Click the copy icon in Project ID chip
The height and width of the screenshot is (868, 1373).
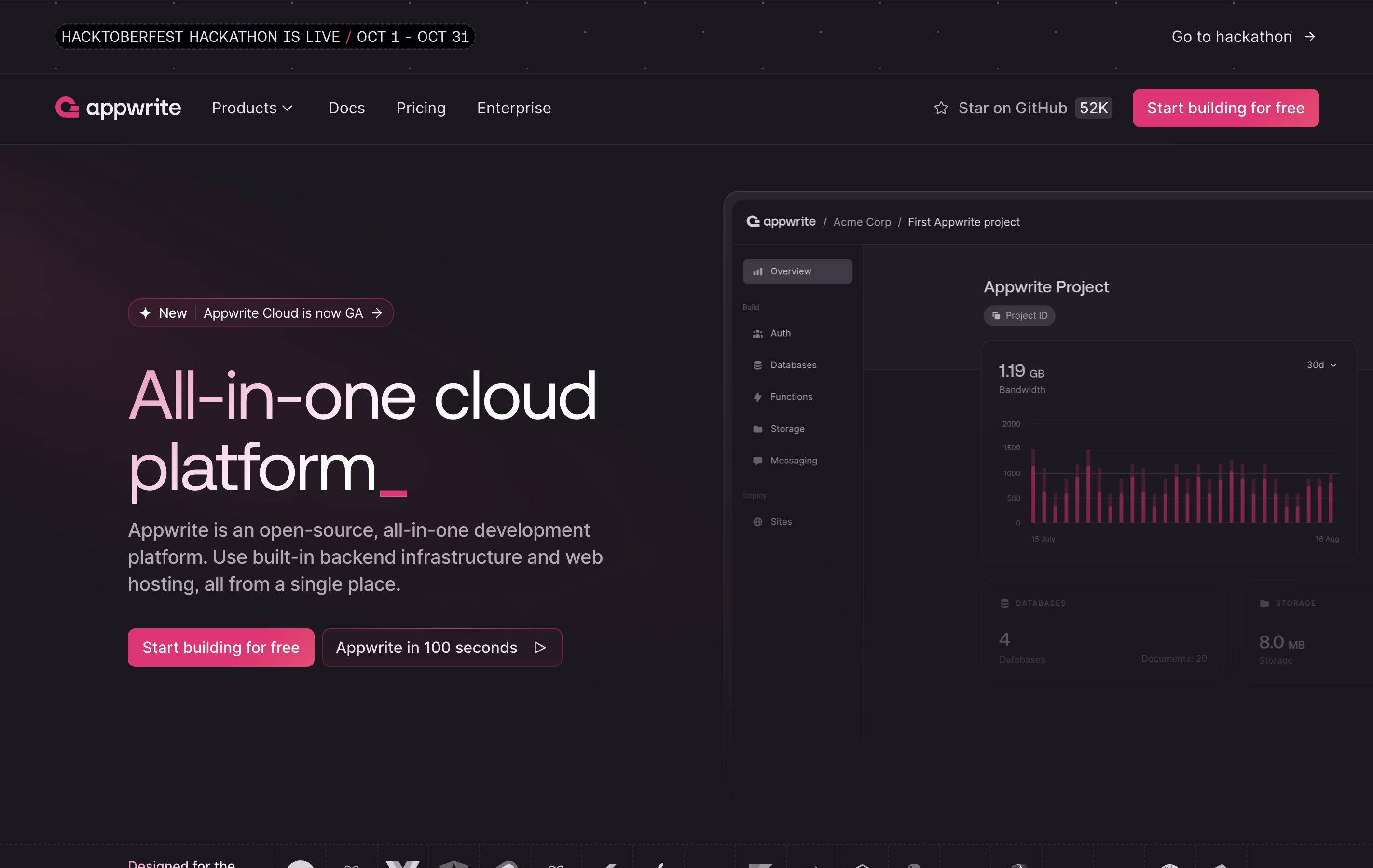coord(996,316)
